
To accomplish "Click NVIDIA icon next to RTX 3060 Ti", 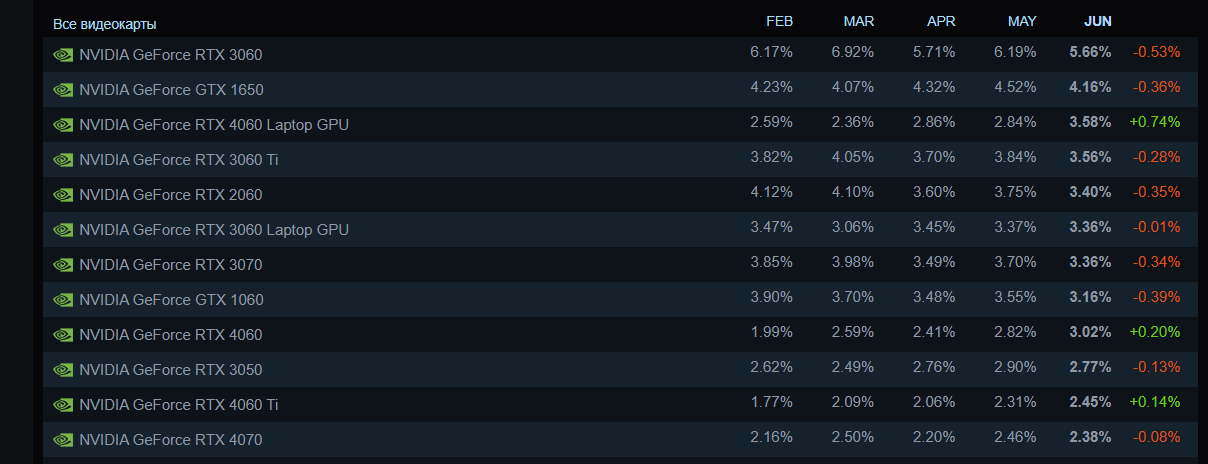I will pyautogui.click(x=63, y=160).
